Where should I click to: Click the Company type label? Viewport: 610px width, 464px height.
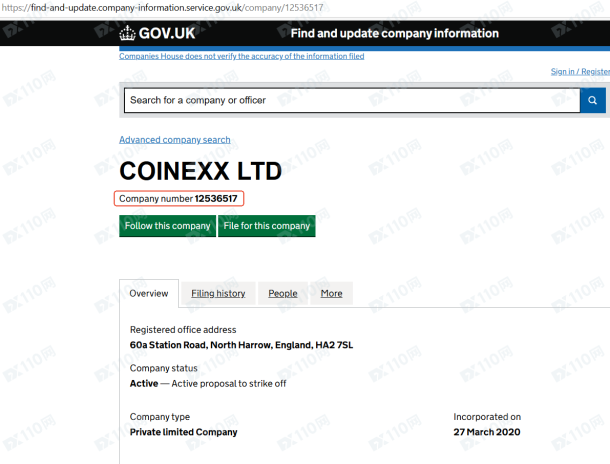(160, 417)
